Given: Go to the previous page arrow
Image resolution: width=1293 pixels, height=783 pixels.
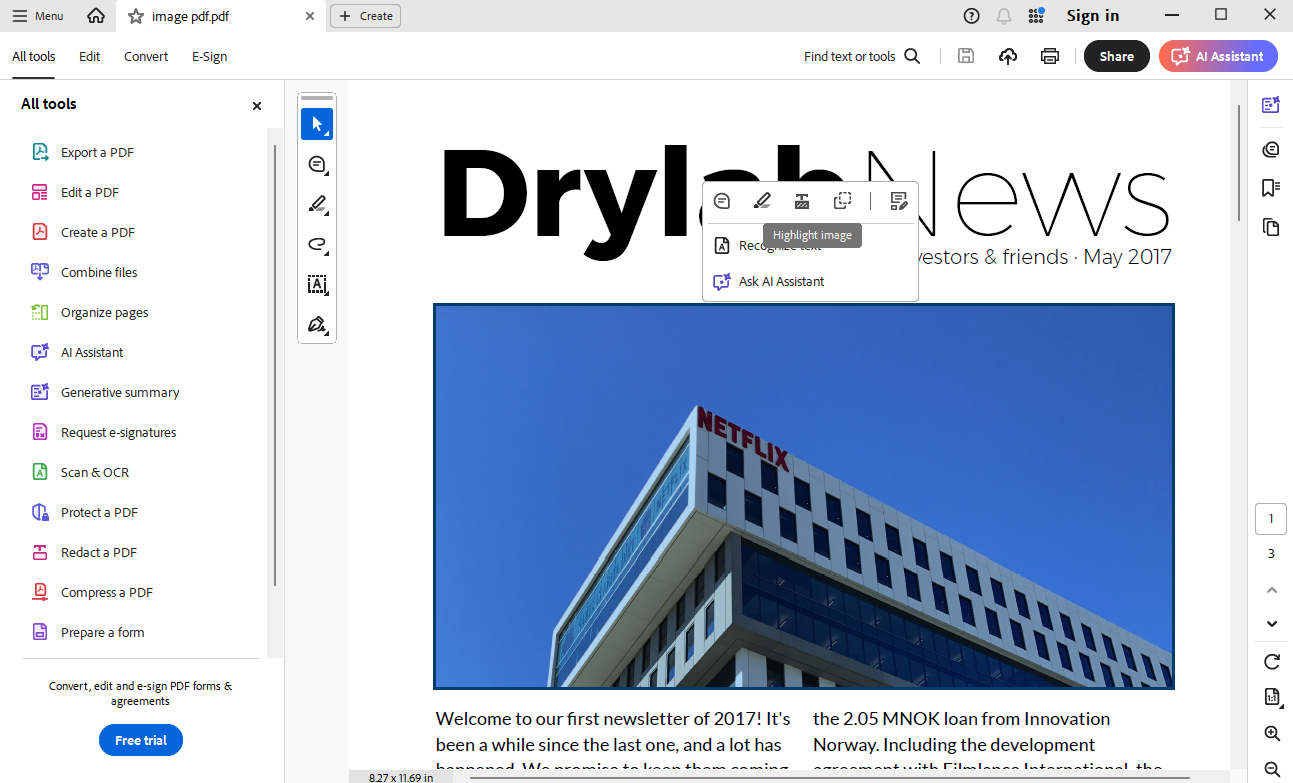Looking at the screenshot, I should 1272,590.
